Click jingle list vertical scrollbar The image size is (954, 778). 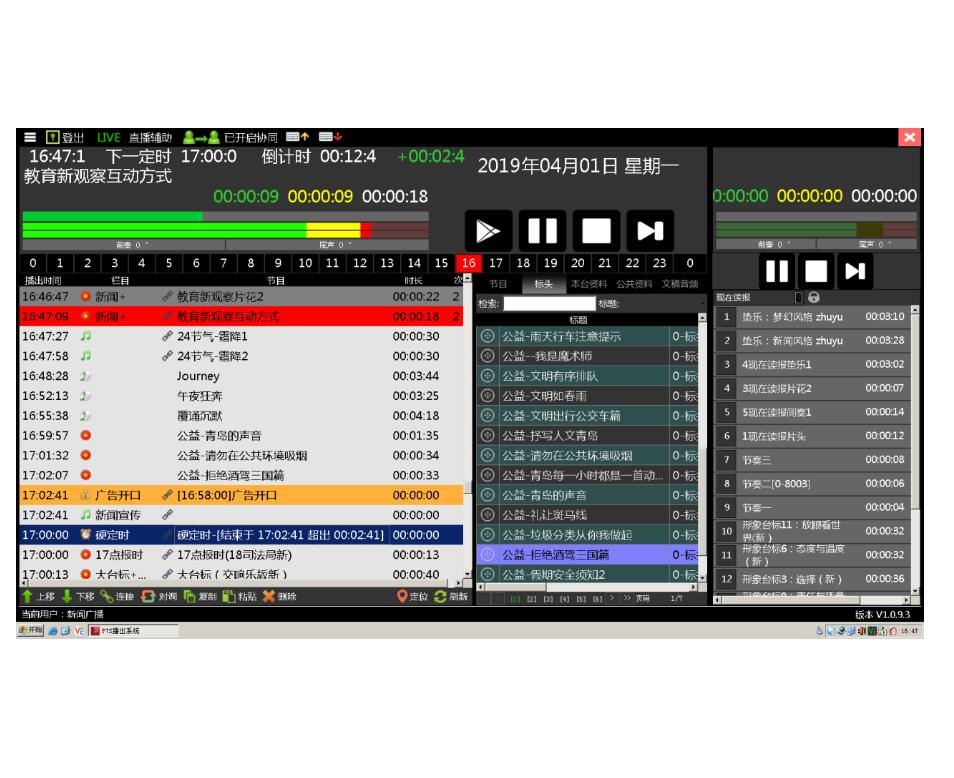(x=914, y=450)
